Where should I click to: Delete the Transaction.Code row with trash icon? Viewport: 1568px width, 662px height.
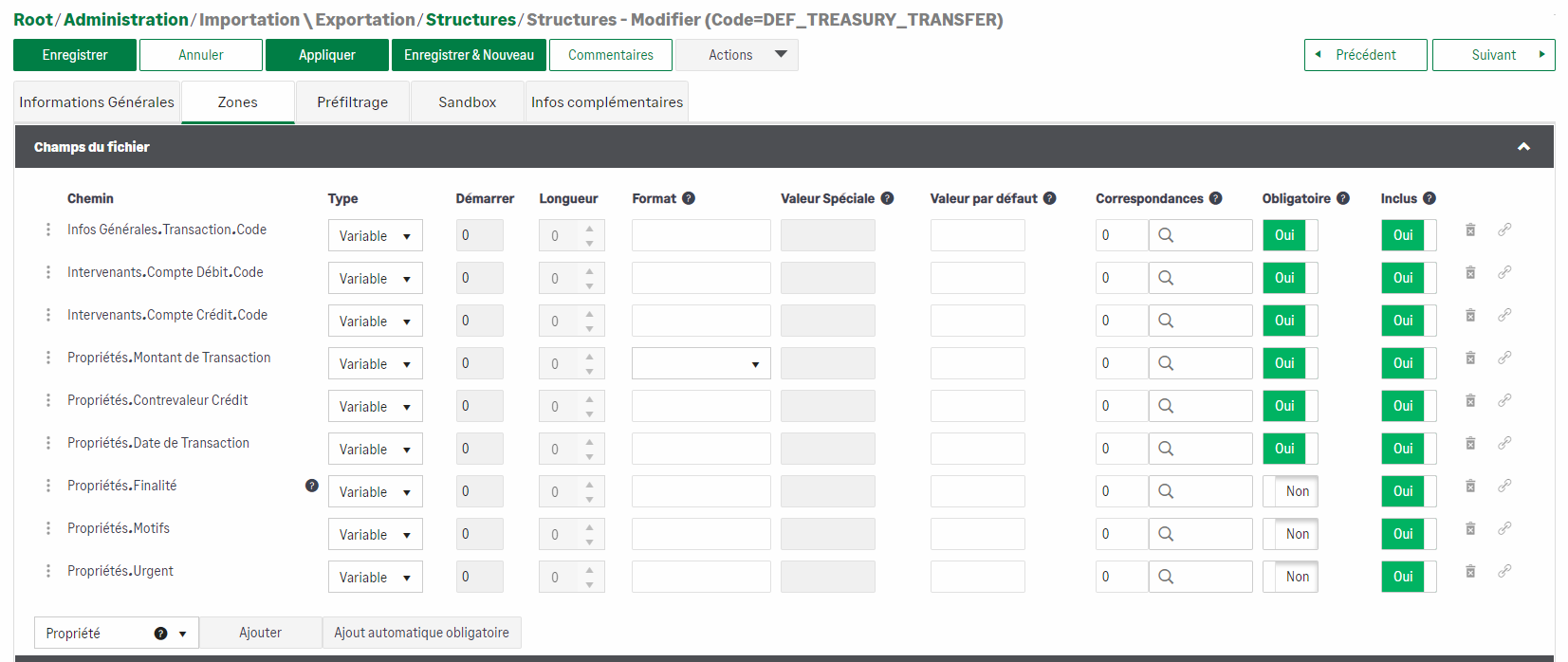[x=1470, y=230]
